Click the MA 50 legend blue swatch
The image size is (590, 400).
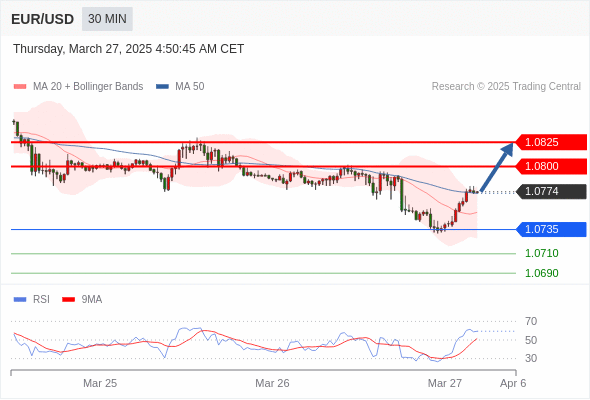click(x=162, y=87)
